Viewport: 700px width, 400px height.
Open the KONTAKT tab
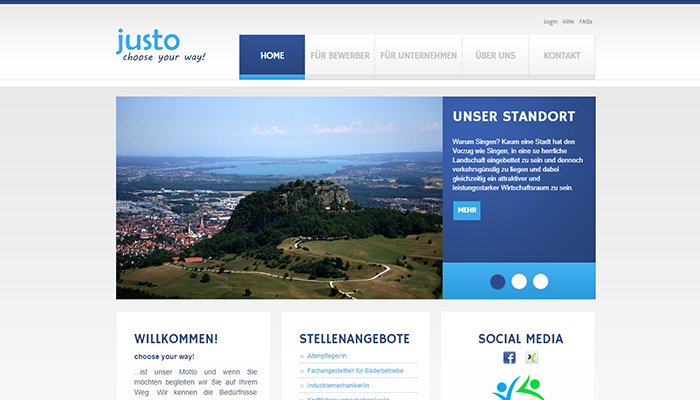point(562,57)
